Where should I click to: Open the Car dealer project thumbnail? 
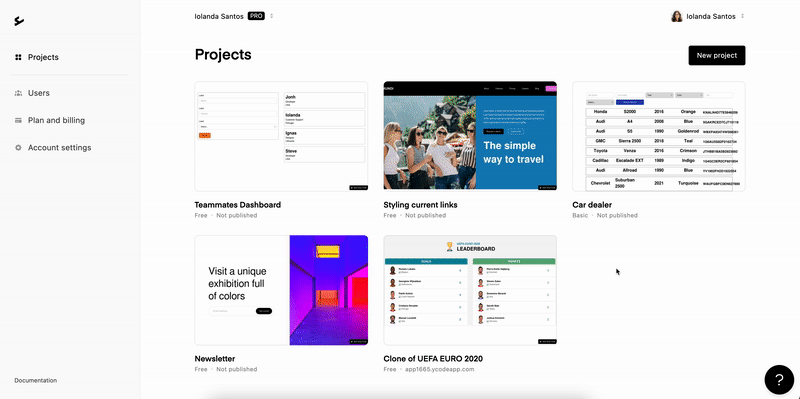[x=659, y=136]
